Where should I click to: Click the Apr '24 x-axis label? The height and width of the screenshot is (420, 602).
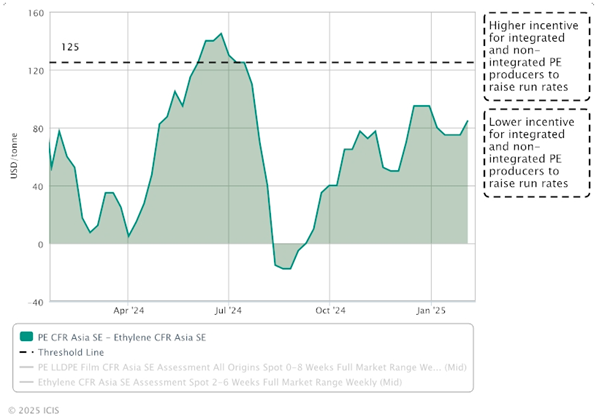[129, 312]
